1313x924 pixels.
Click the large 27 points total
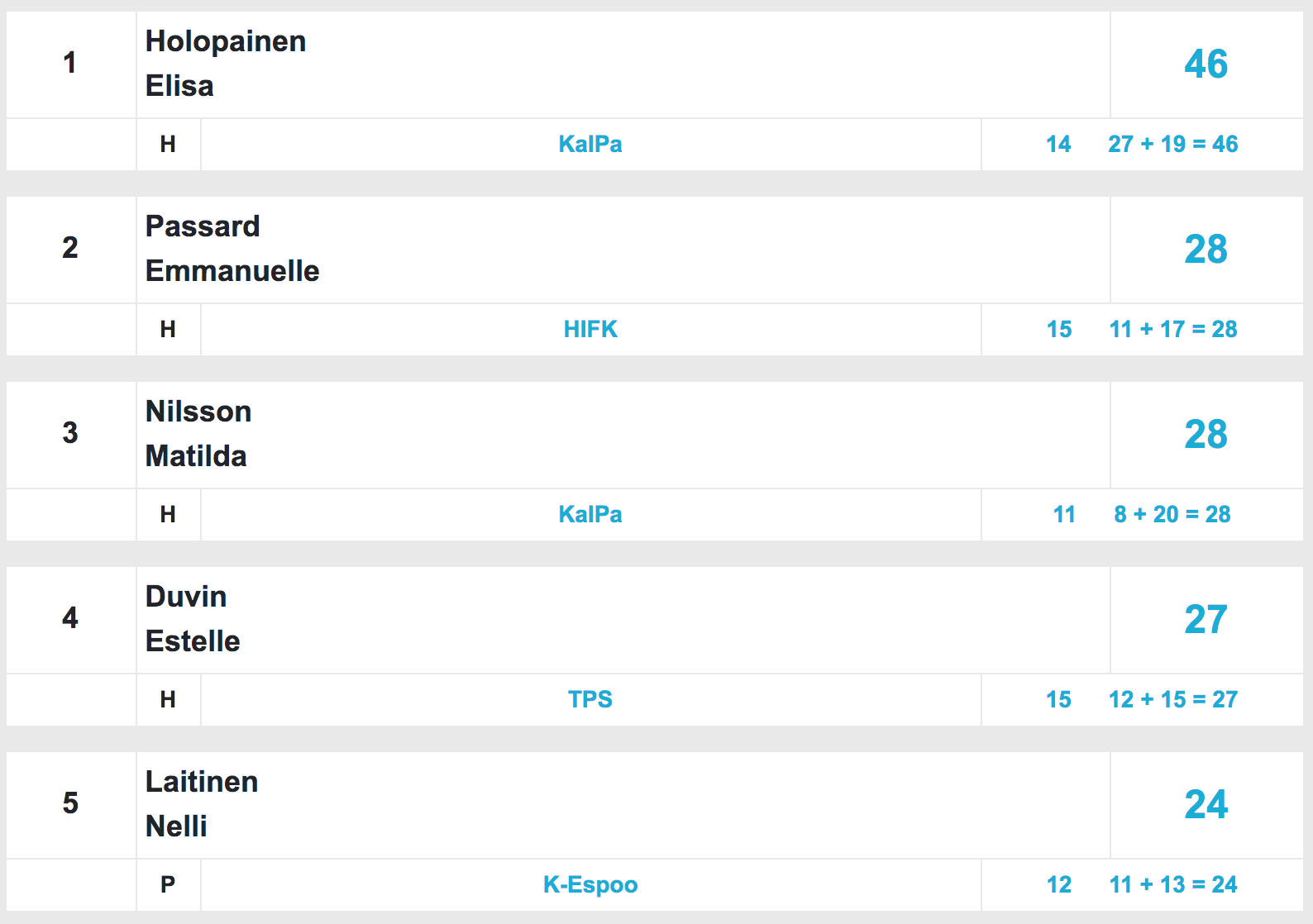point(1206,619)
